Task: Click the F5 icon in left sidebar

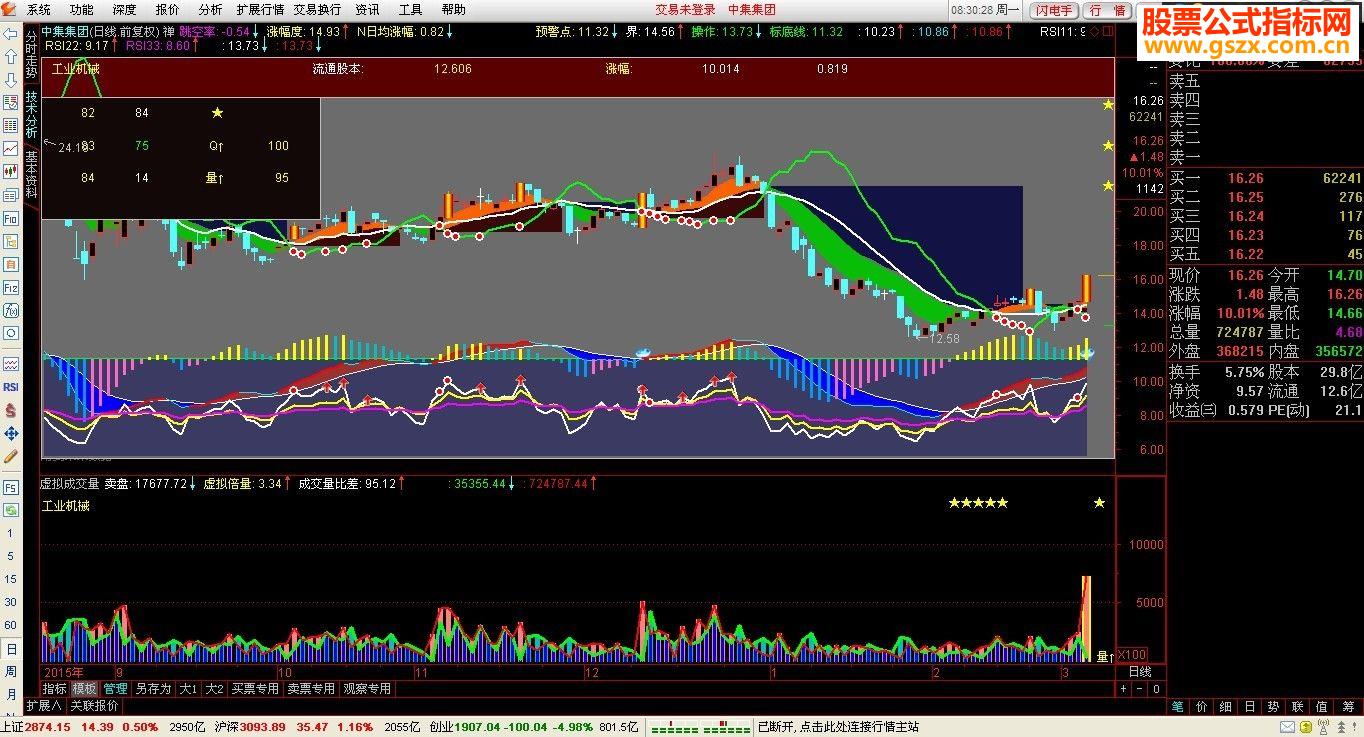Action: pyautogui.click(x=10, y=487)
